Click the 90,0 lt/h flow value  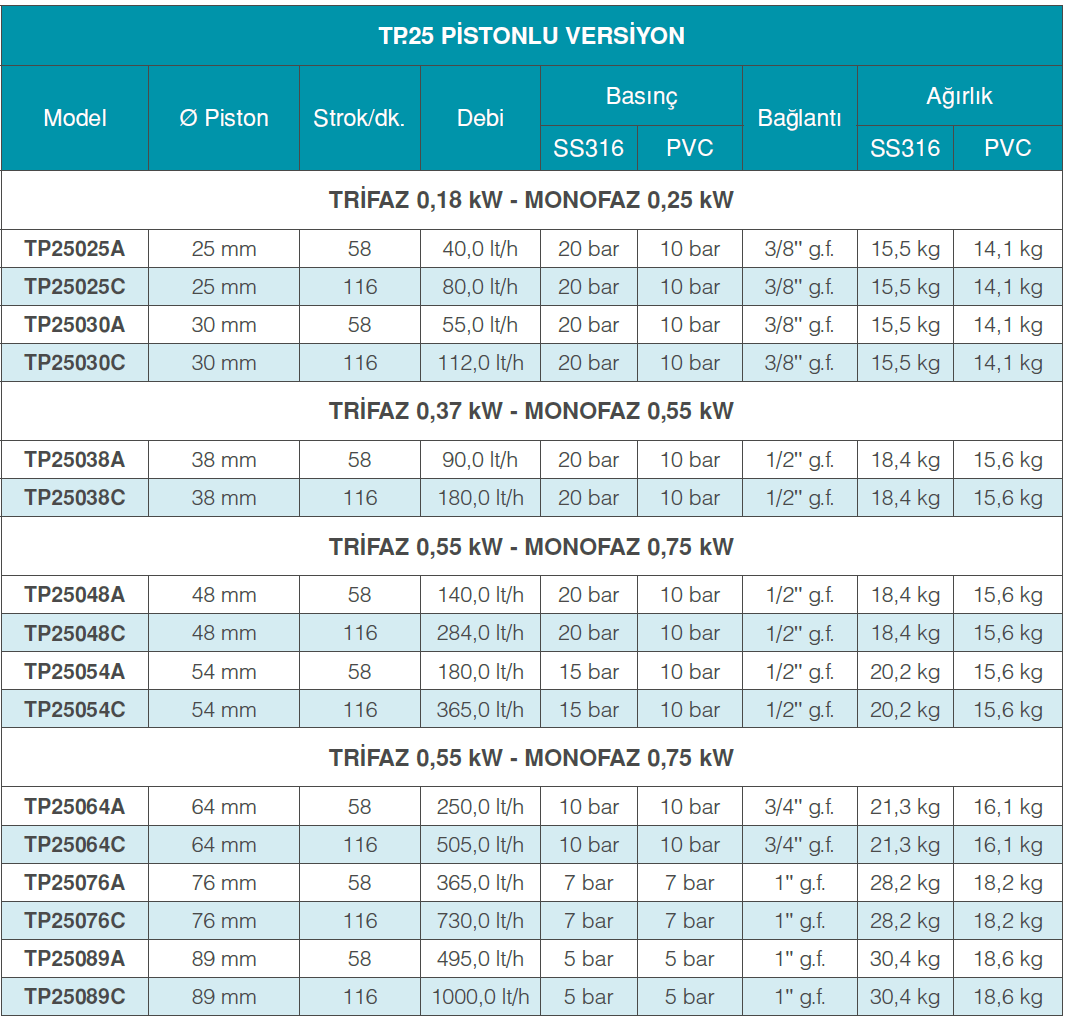(x=480, y=460)
